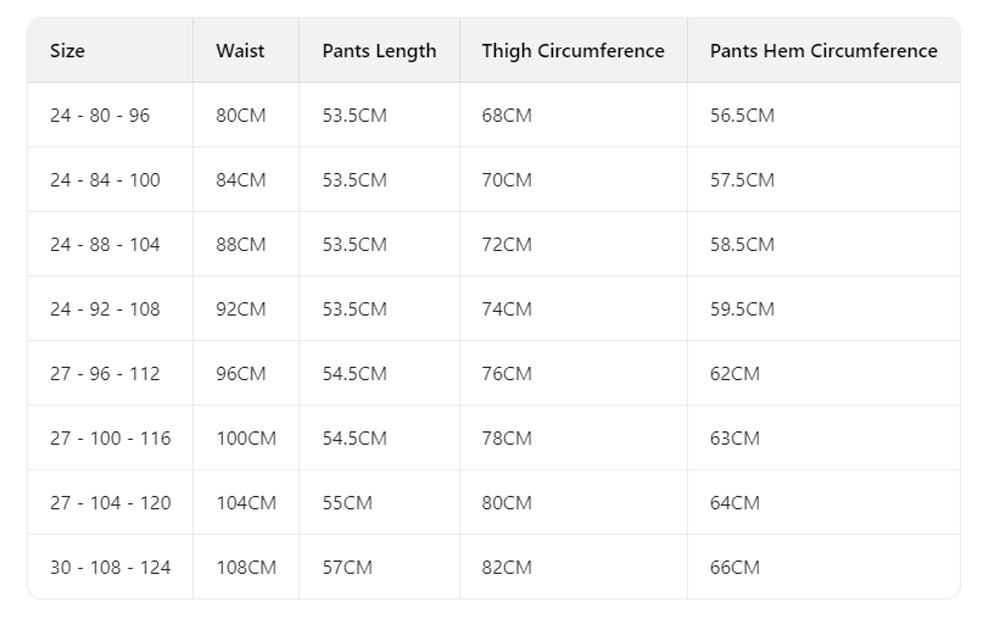This screenshot has height=619, width=1000.
Task: Select the 66CM hem circumference value
Action: [x=735, y=567]
